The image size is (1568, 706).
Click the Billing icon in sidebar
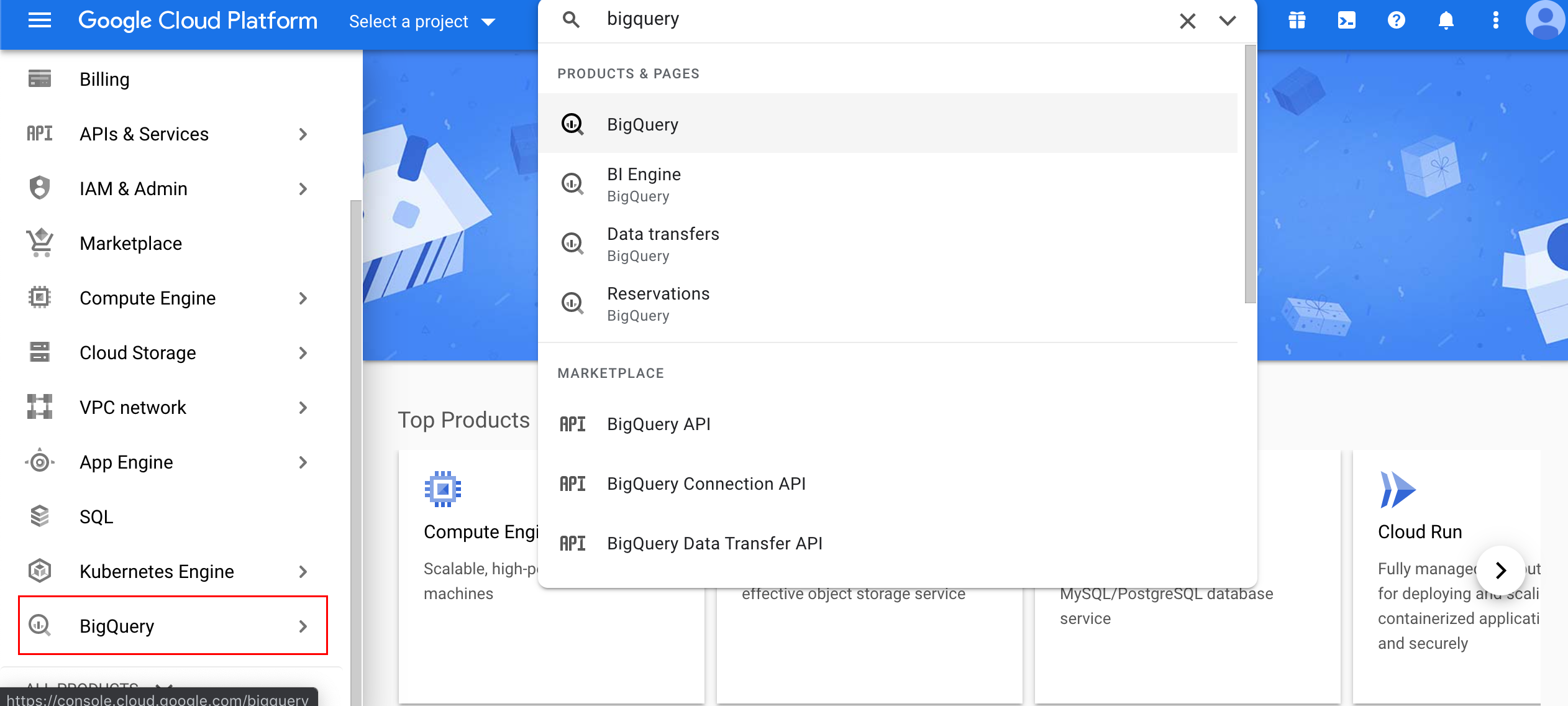[x=40, y=79]
